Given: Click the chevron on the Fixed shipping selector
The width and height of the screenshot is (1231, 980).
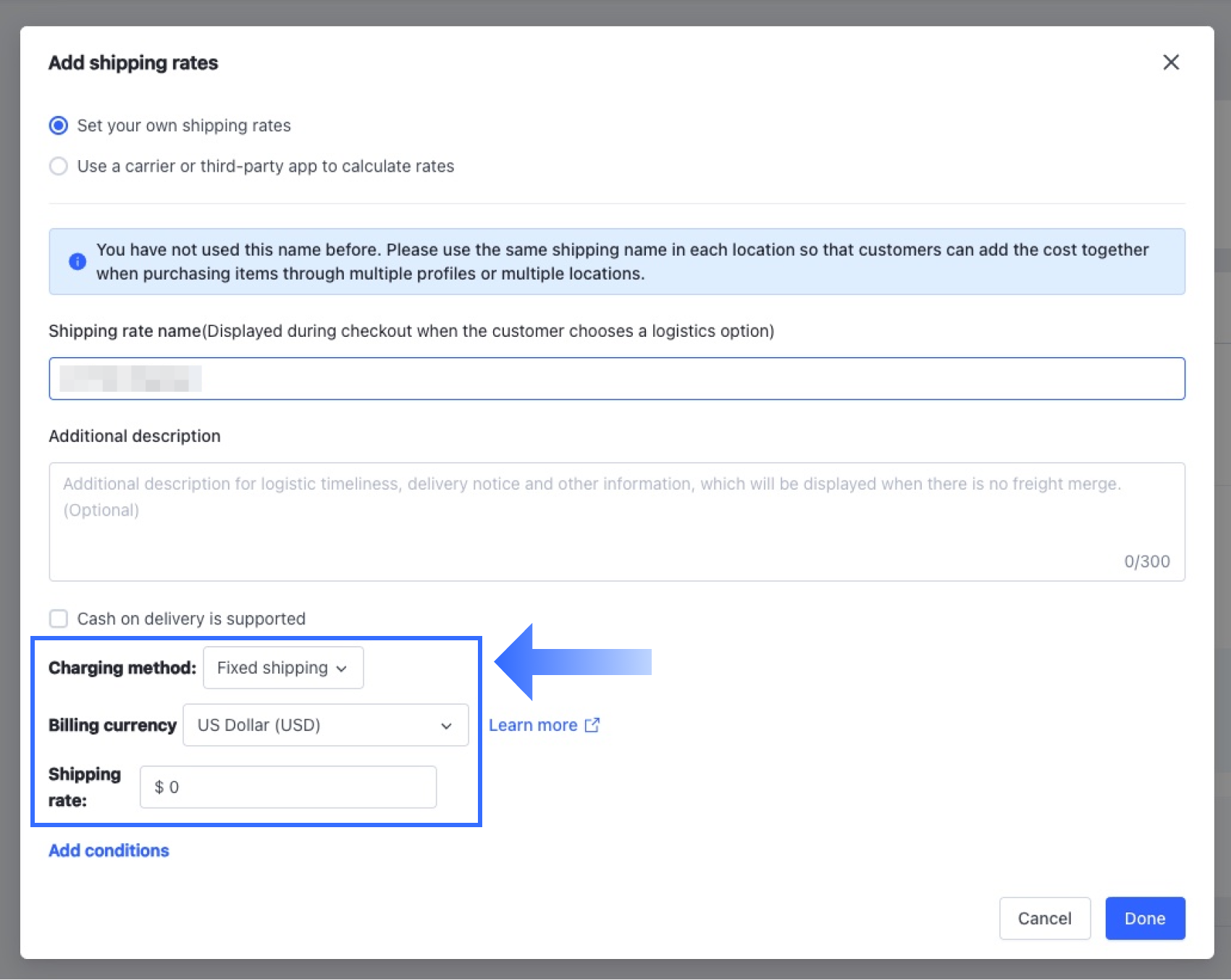Looking at the screenshot, I should tap(342, 668).
